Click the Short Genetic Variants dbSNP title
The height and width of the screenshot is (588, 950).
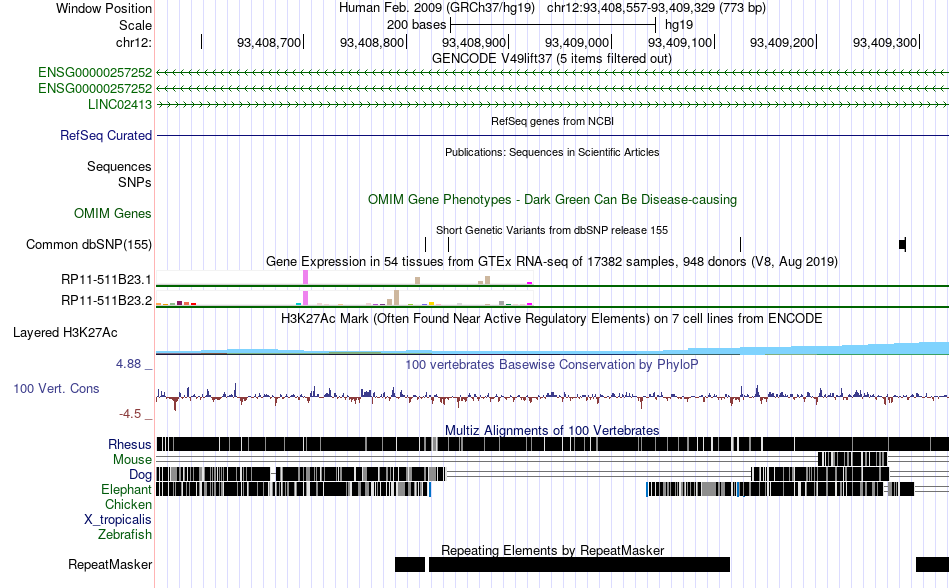[x=552, y=230]
